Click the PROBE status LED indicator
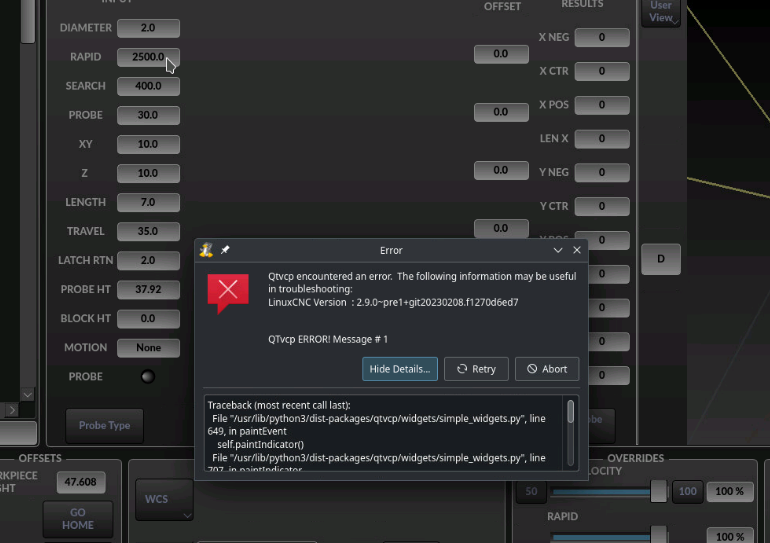 [148, 377]
